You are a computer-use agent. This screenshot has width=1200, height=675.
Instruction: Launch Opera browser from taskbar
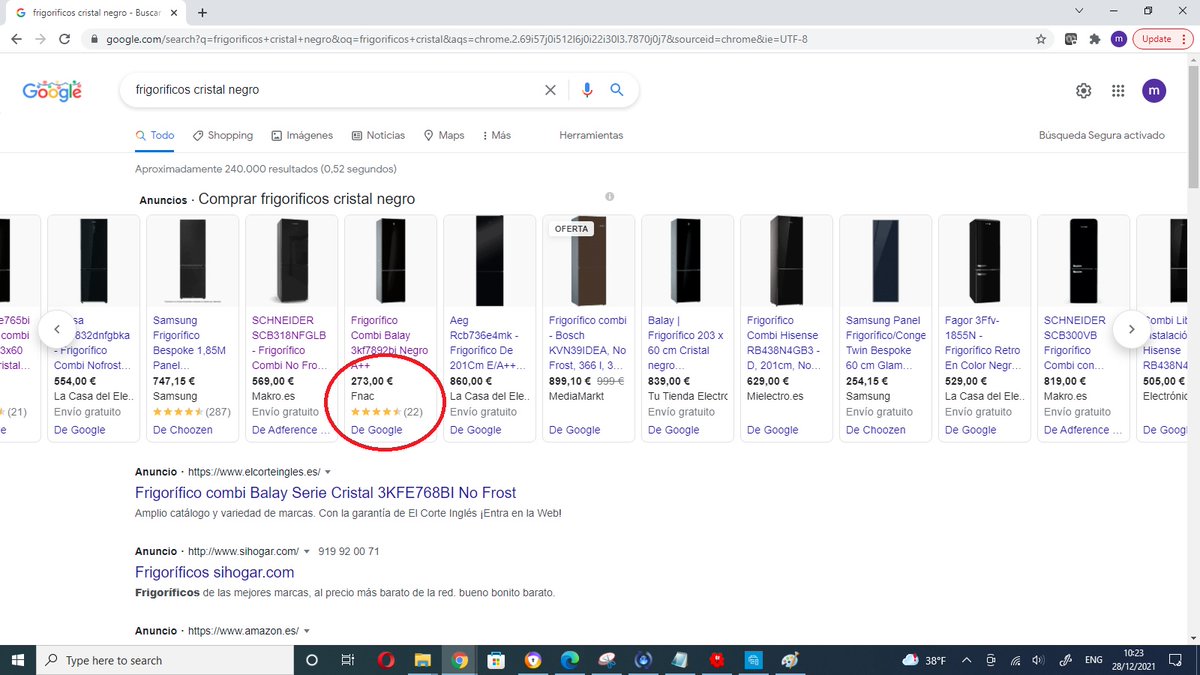pyautogui.click(x=385, y=660)
